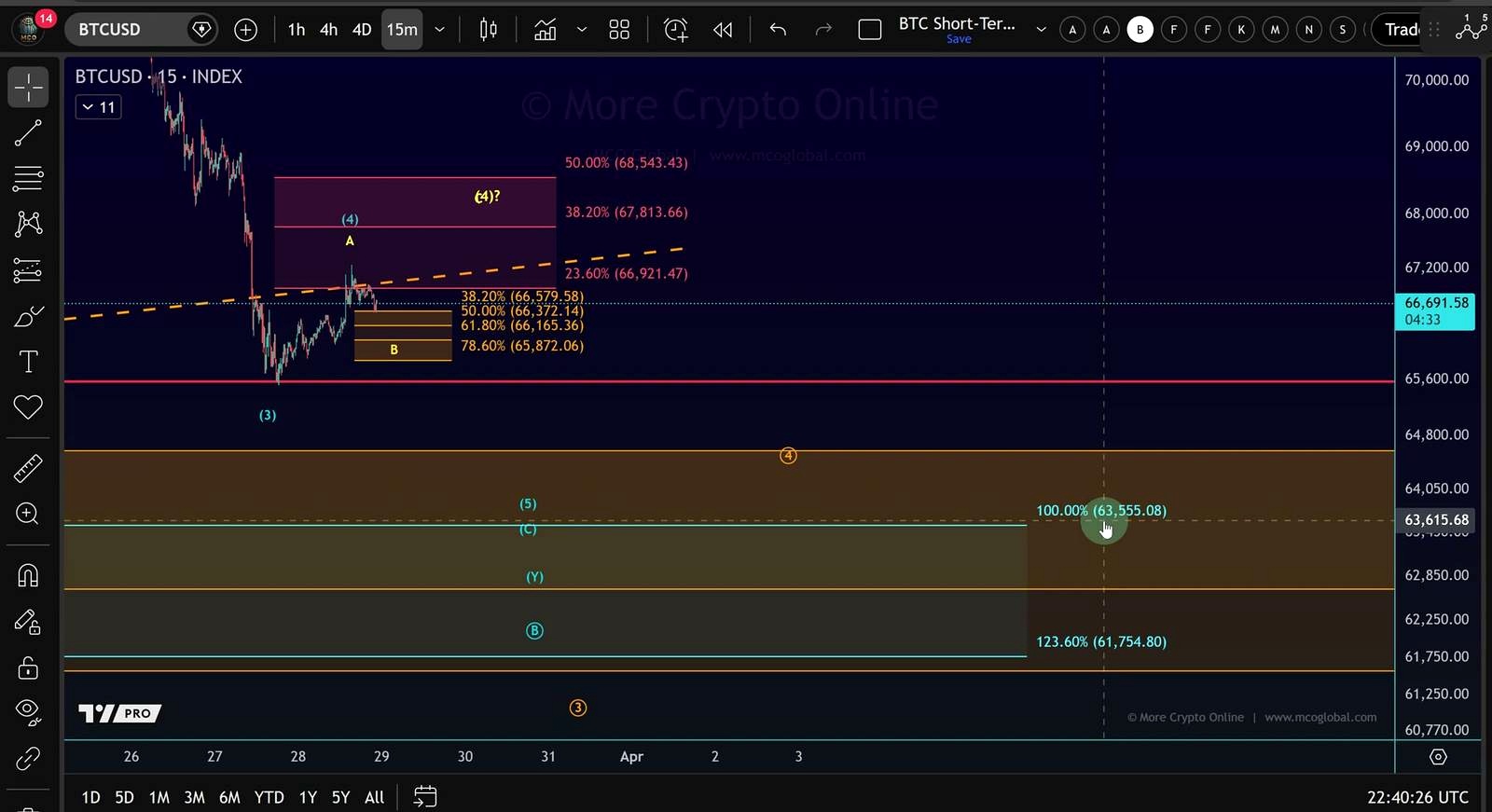Open the candlestick chart type menu
Screen dimensions: 1492x812
point(489,30)
